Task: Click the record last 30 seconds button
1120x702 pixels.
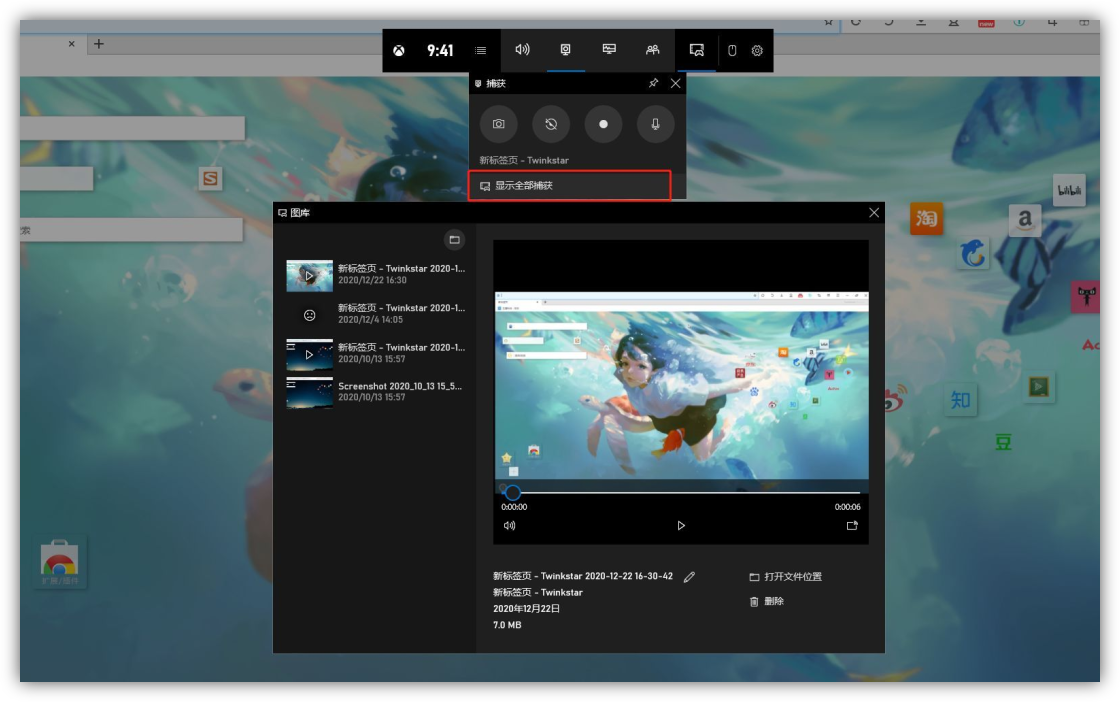Action: (551, 124)
